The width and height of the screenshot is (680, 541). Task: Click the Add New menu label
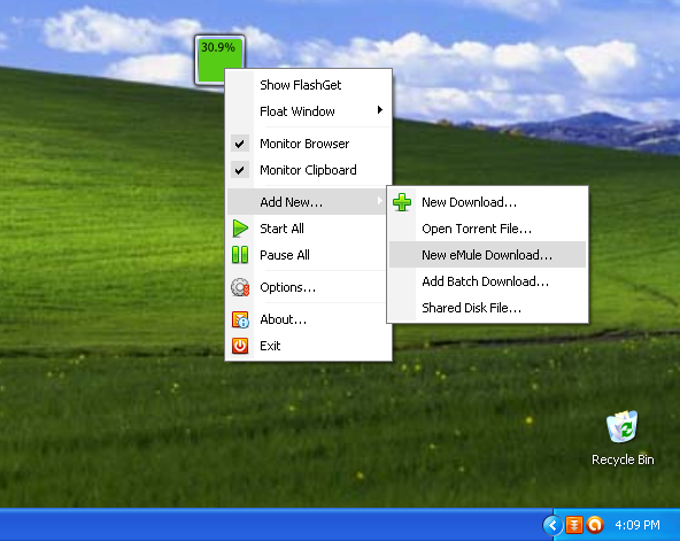291,202
